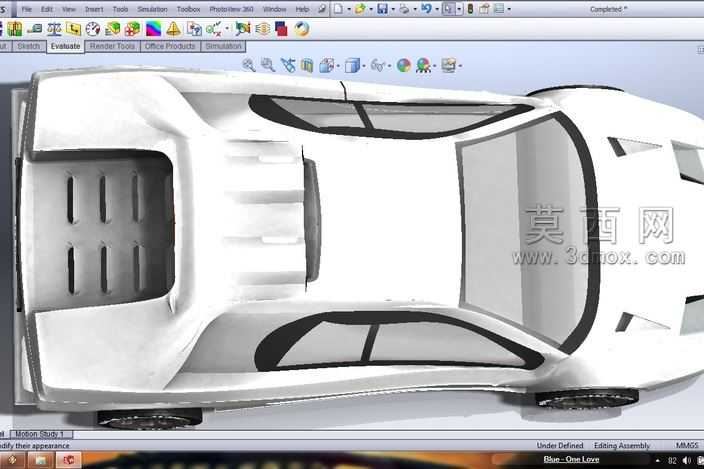Click the 'Editing Assembly' status text

click(x=622, y=445)
